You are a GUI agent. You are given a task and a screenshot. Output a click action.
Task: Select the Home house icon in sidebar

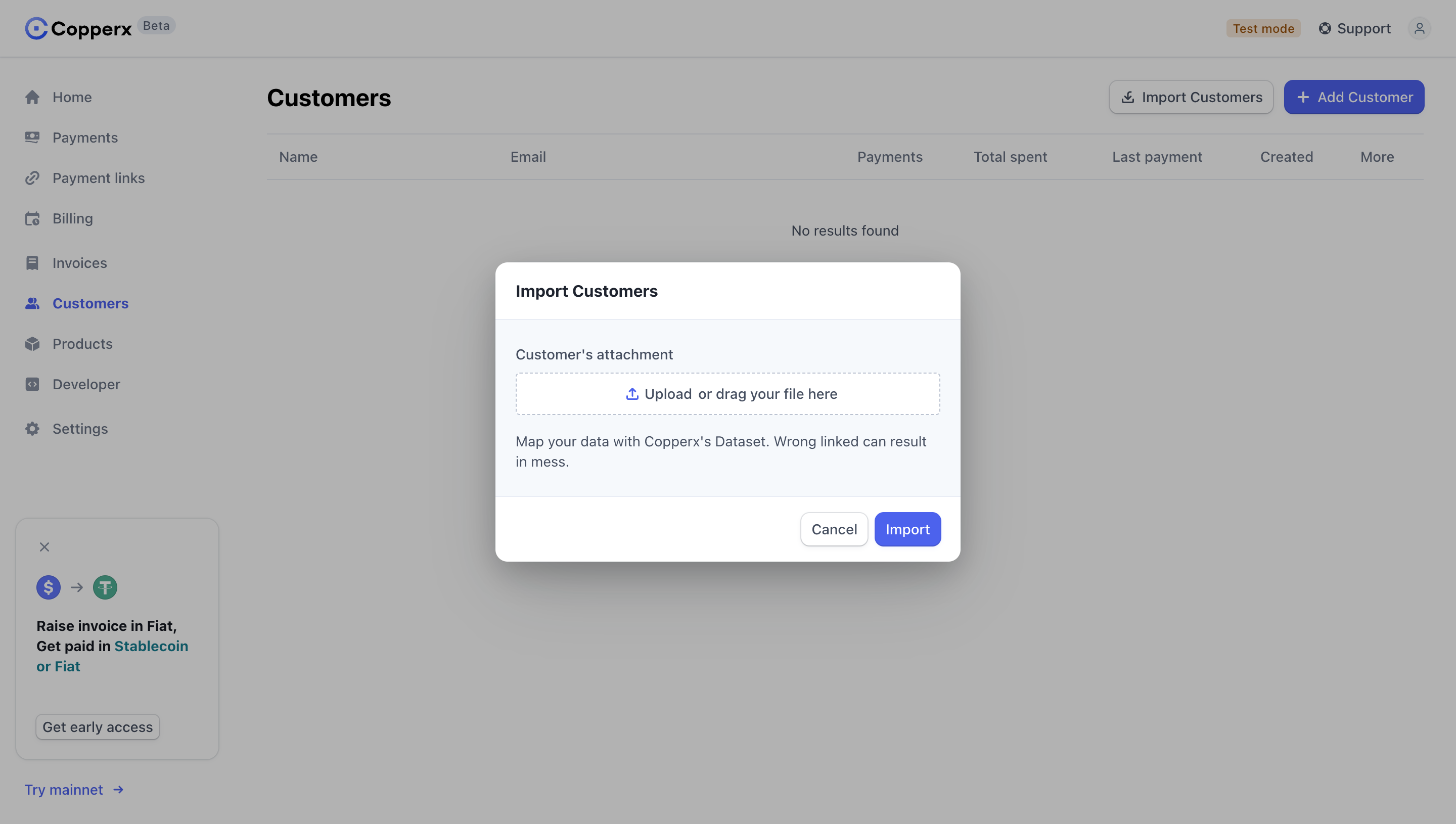click(32, 98)
